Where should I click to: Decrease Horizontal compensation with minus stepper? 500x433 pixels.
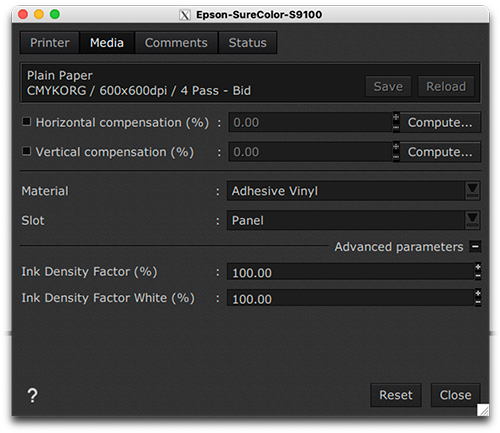pos(396,127)
